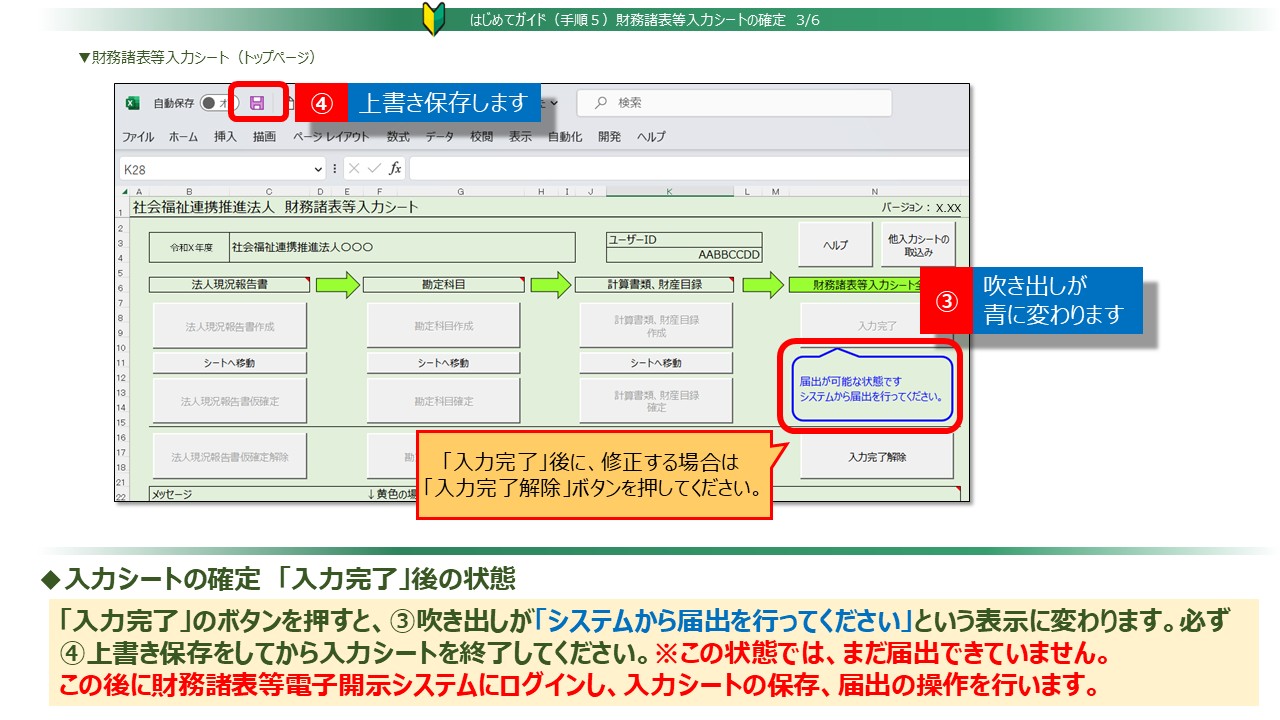Click the formula bar enter checkmark icon
Screen dimensions: 1280x720
point(373,169)
